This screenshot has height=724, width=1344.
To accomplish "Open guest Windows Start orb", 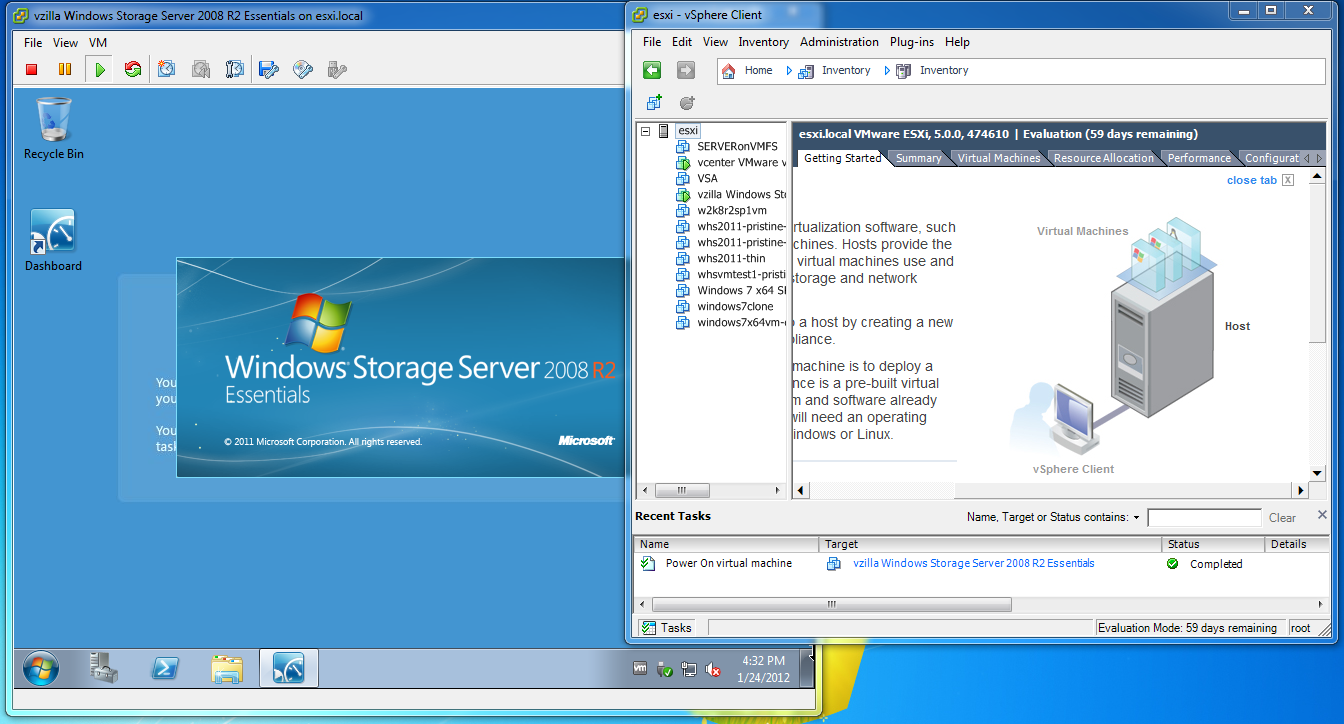I will click(x=40, y=669).
